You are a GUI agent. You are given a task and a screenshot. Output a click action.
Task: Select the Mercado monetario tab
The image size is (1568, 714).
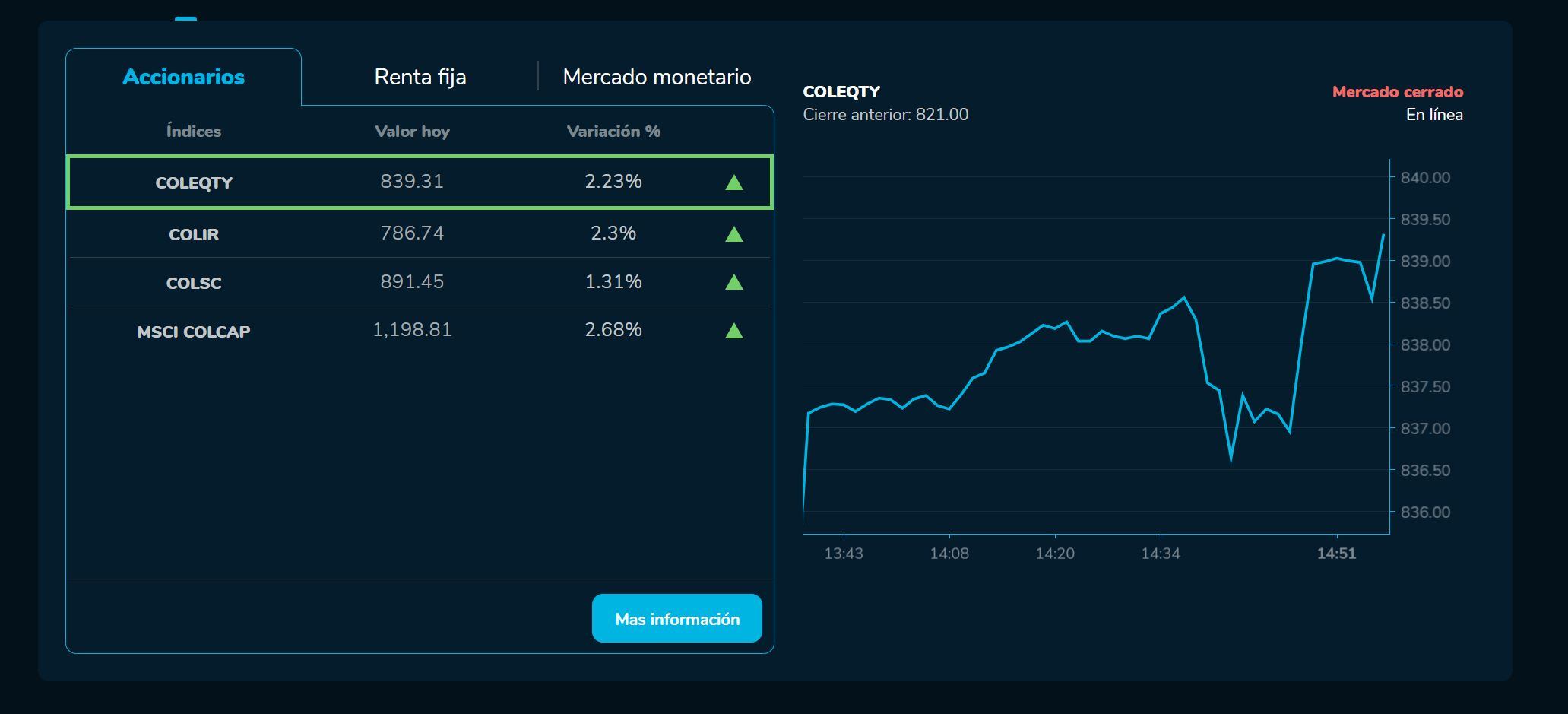point(657,77)
